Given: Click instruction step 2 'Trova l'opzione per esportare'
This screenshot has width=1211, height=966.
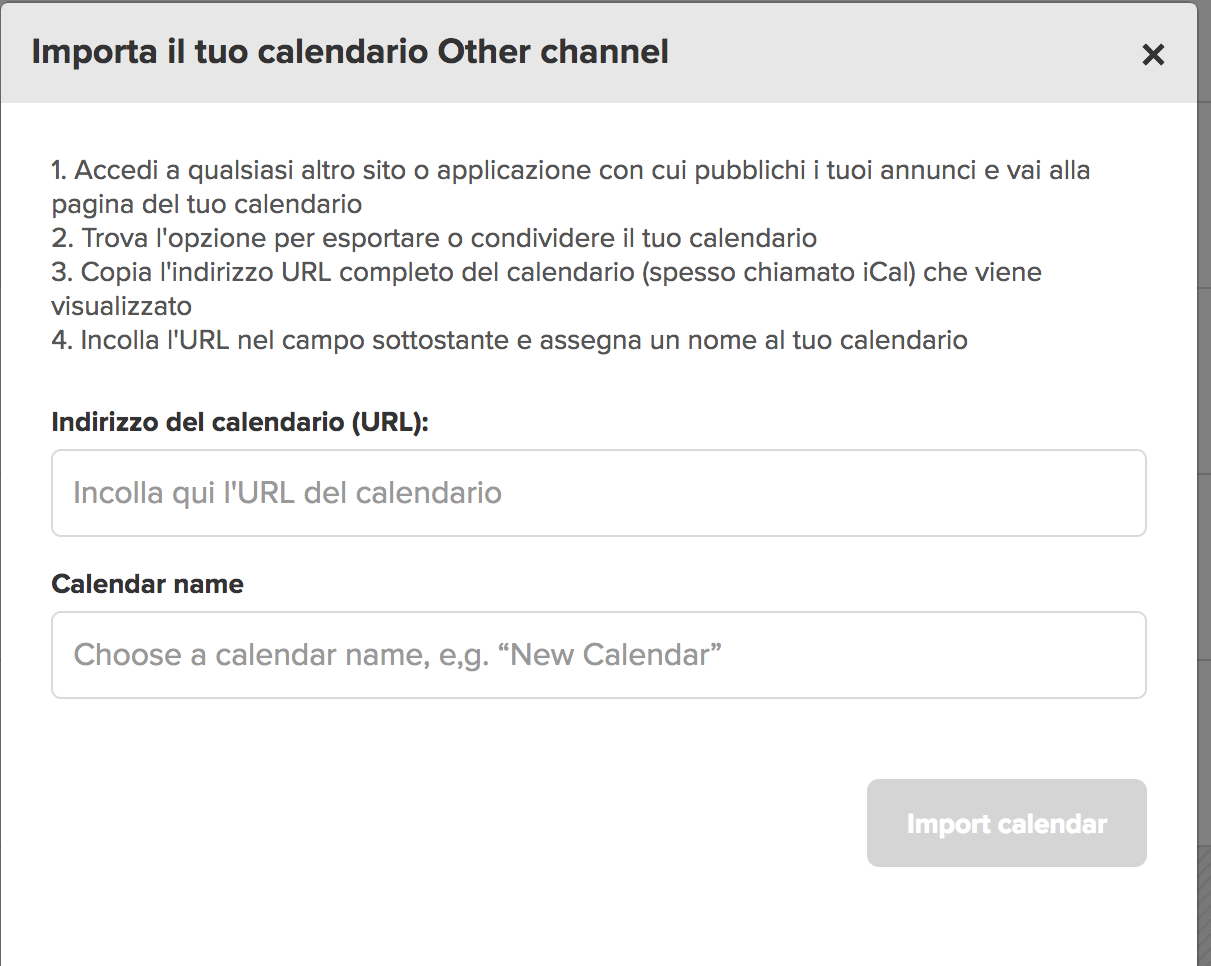Looking at the screenshot, I should 435,238.
